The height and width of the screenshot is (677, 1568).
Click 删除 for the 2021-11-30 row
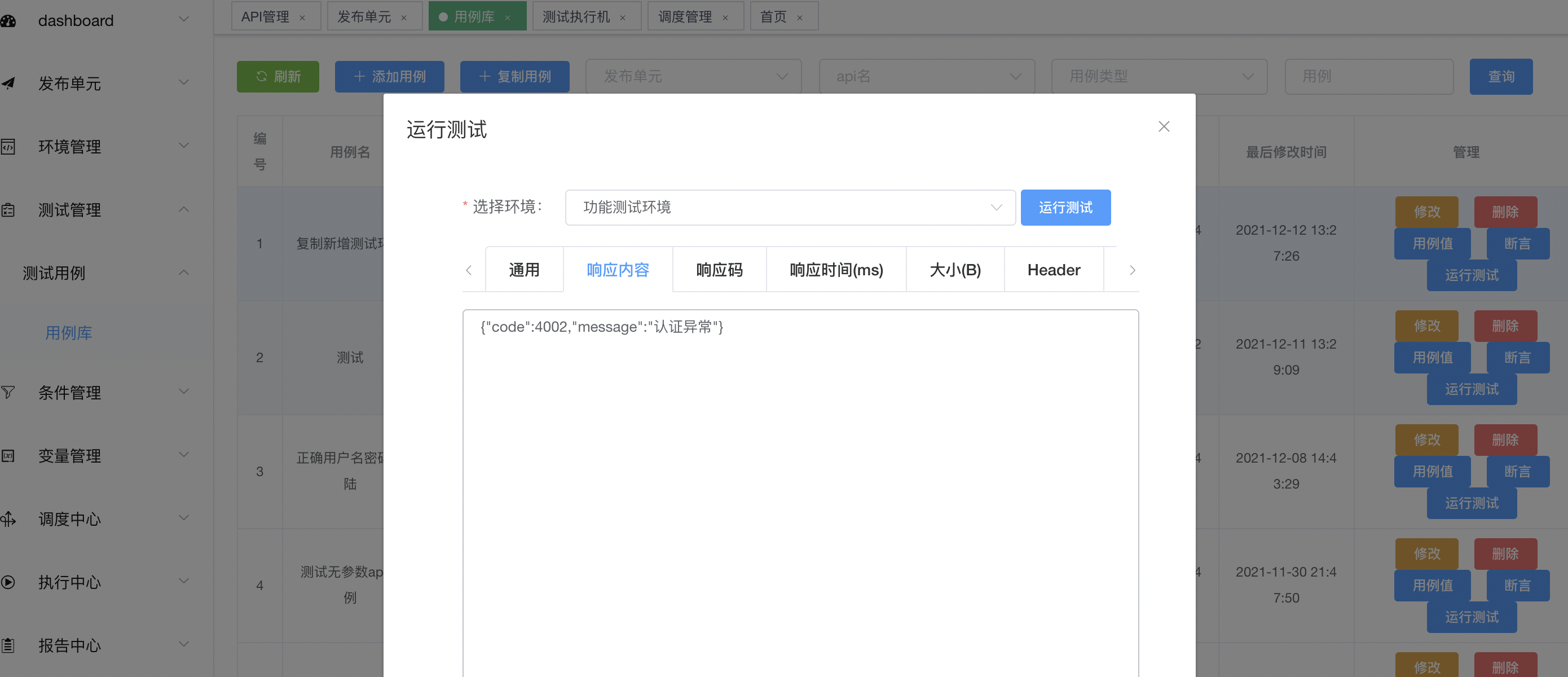pyautogui.click(x=1505, y=553)
